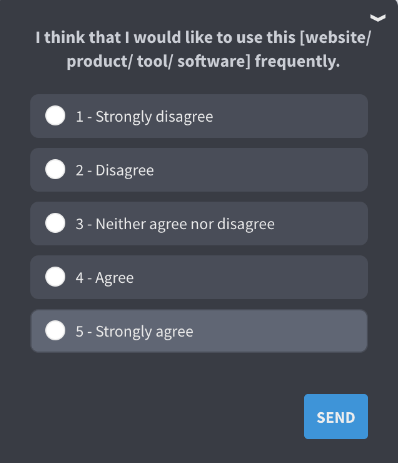Minimize the feedback widget via the down chevron
Image resolution: width=398 pixels, height=463 pixels.
click(378, 18)
